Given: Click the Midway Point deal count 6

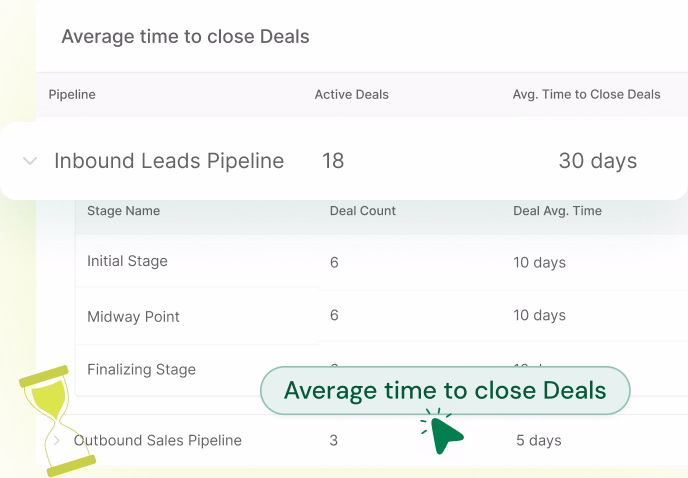Looking at the screenshot, I should click(x=334, y=315).
